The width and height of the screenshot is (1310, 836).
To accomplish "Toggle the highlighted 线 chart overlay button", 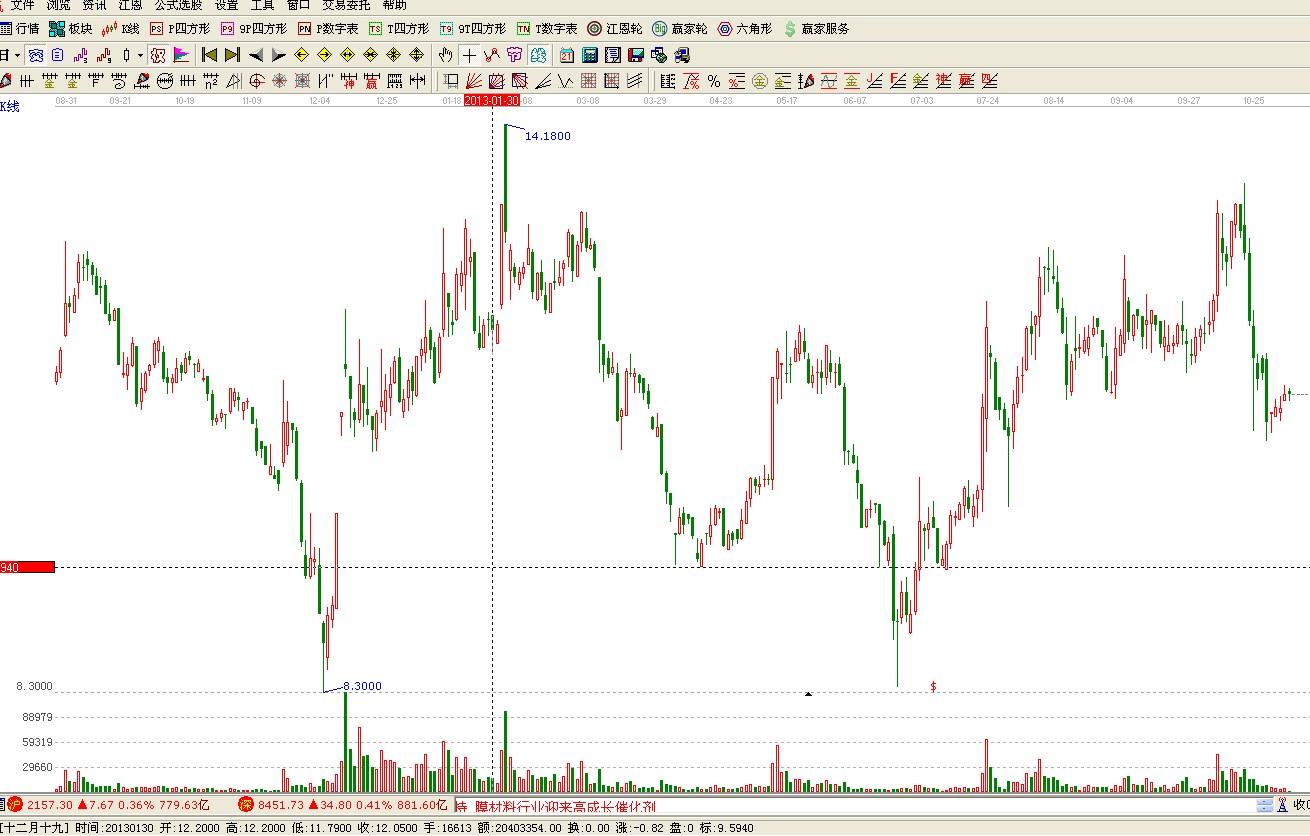I will click(x=539, y=55).
